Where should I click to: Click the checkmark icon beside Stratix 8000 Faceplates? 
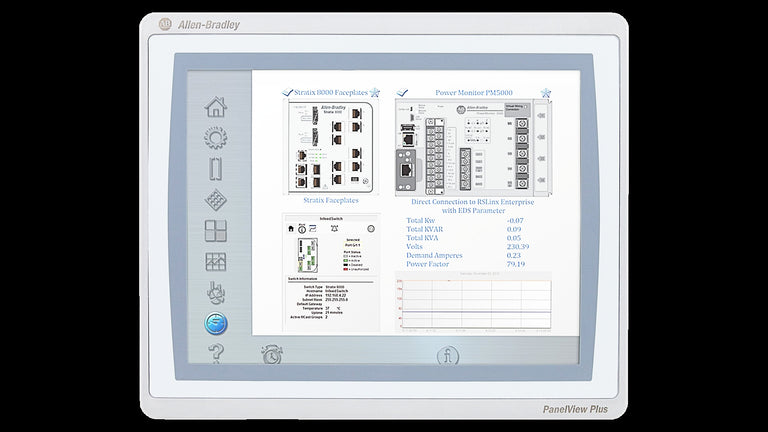coord(288,92)
